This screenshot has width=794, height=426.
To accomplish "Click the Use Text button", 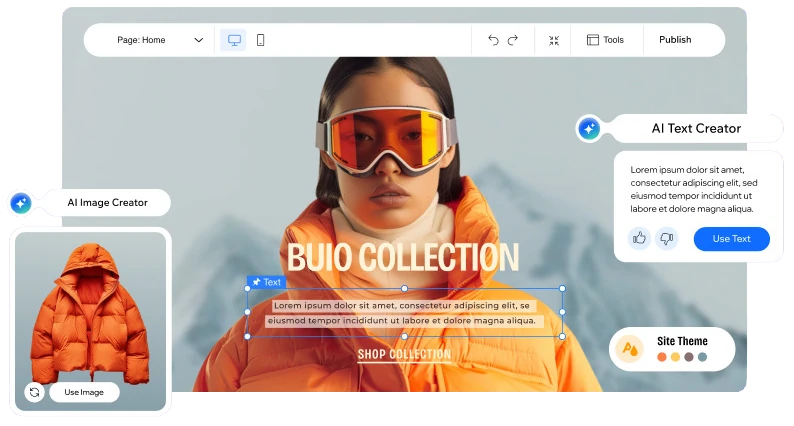I will (x=731, y=239).
